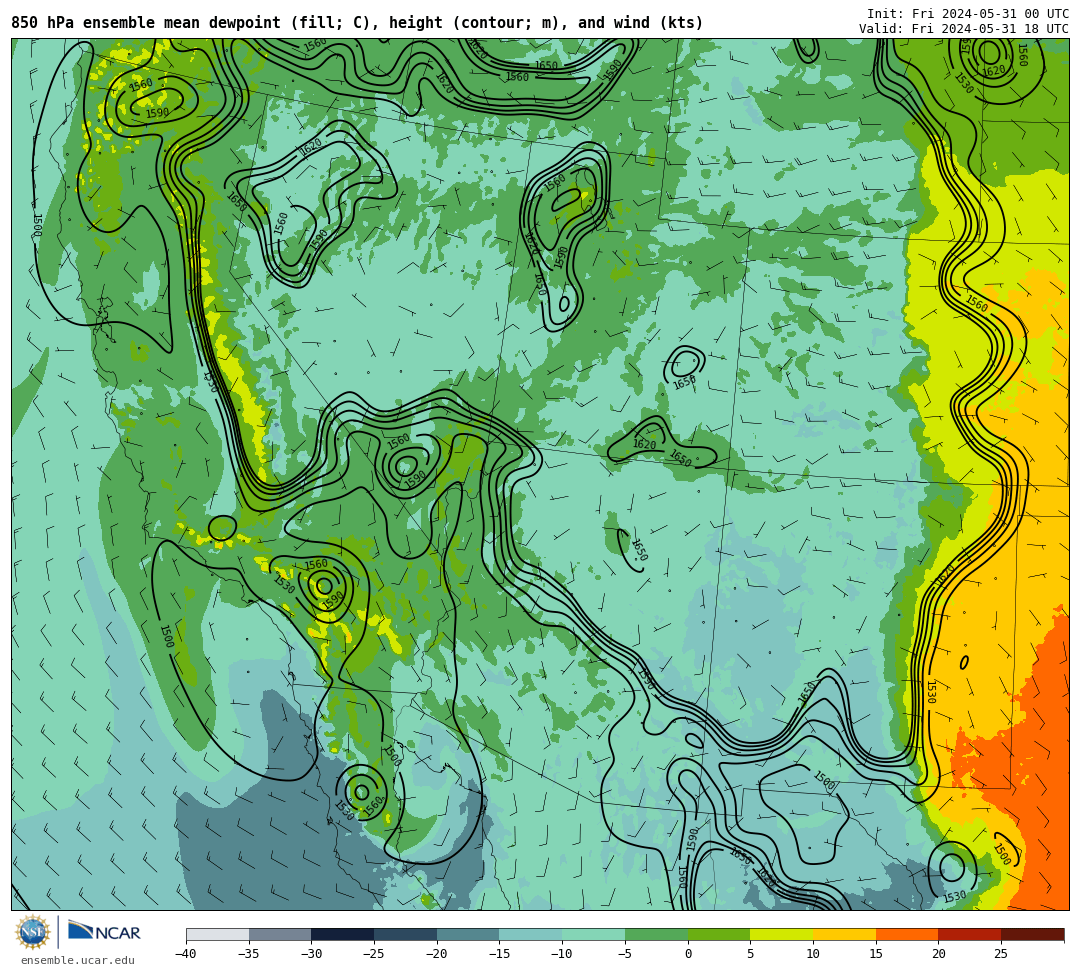1080x973 pixels.
Task: Click the 15 to 20 orange colorbar swatch
Action: coord(906,934)
